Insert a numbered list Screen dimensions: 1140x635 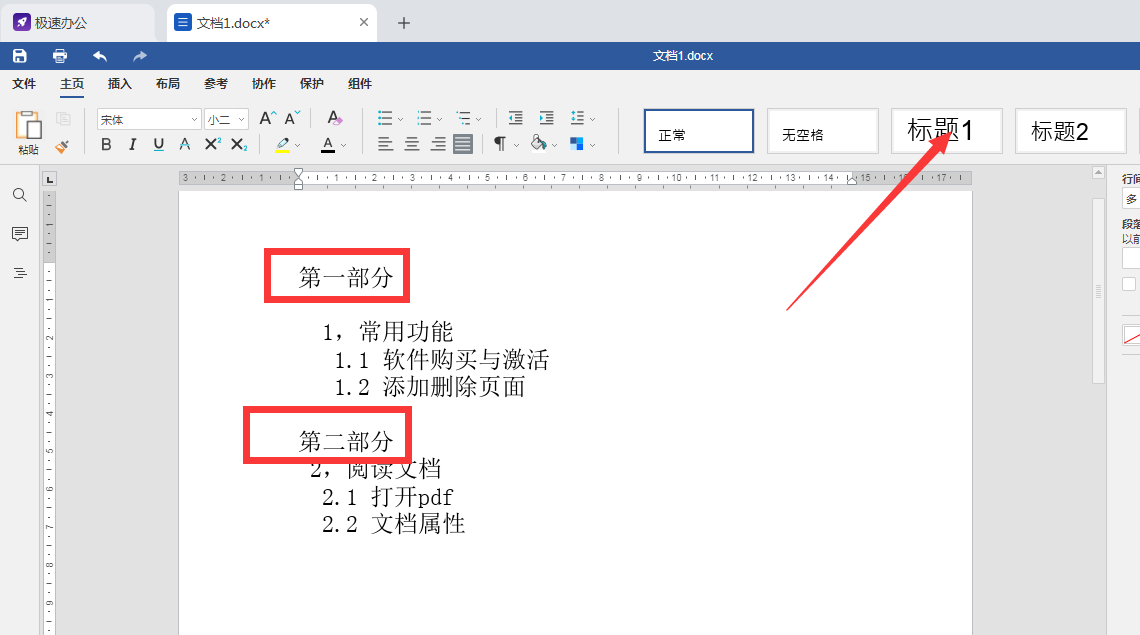coord(425,119)
